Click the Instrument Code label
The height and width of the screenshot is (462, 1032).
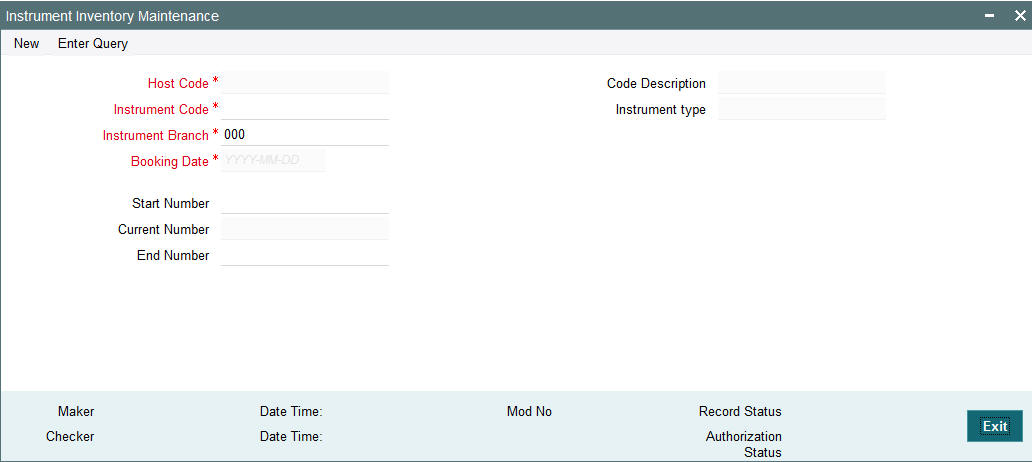click(161, 109)
